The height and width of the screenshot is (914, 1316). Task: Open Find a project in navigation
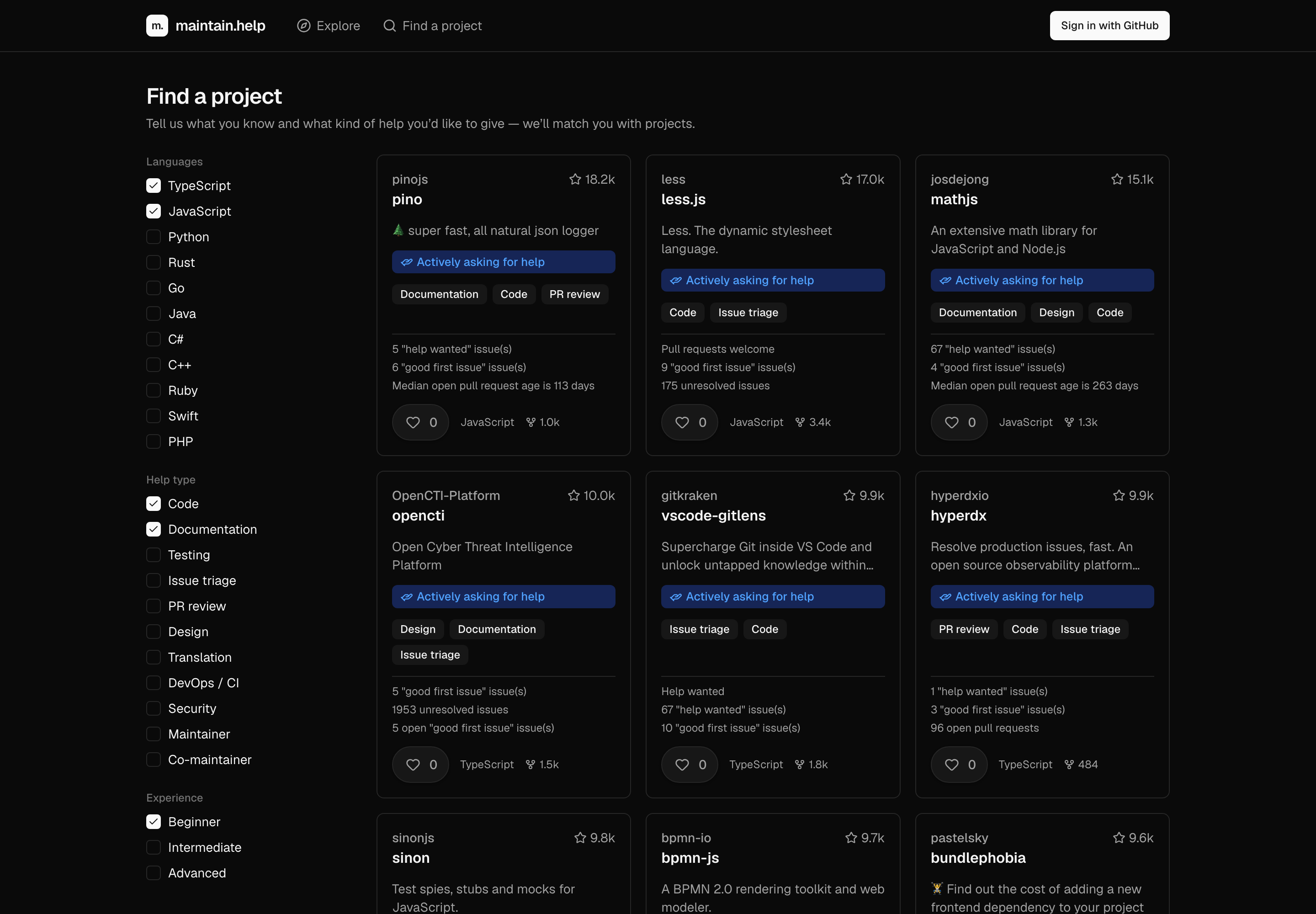(432, 26)
